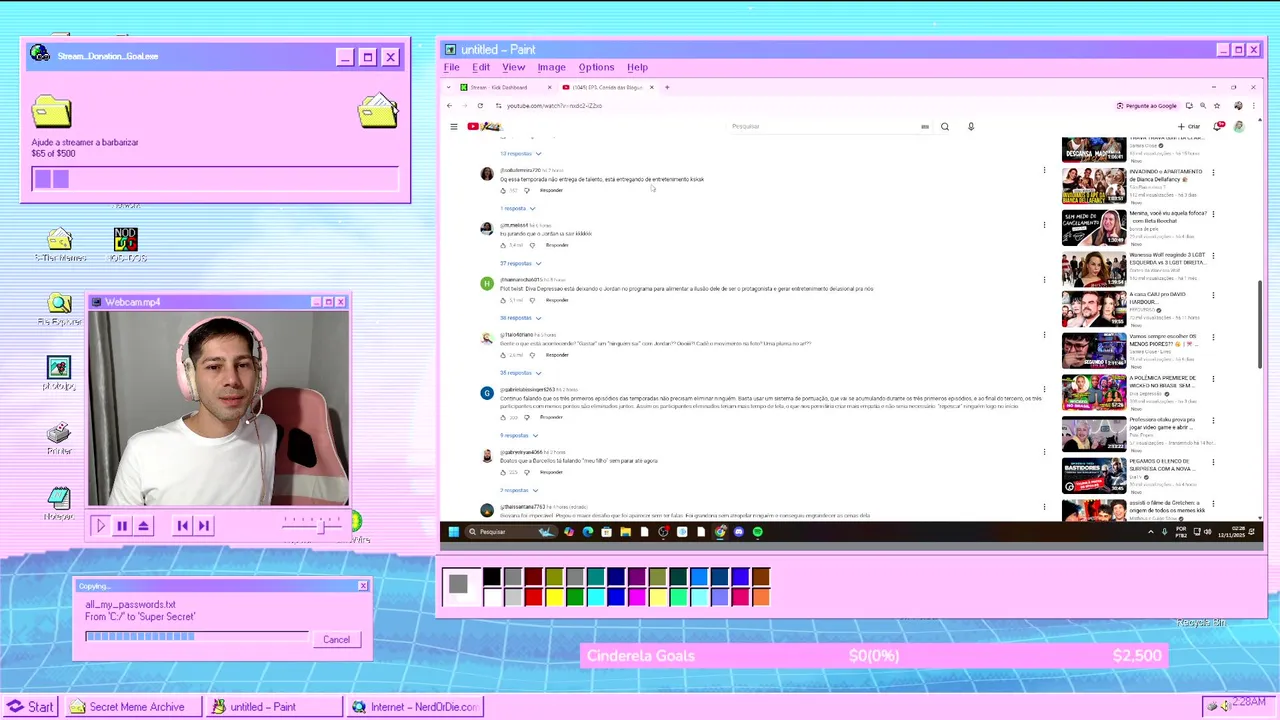This screenshot has width=1280, height=720.
Task: Cancel the all_my_passwords.txt copy
Action: click(336, 640)
